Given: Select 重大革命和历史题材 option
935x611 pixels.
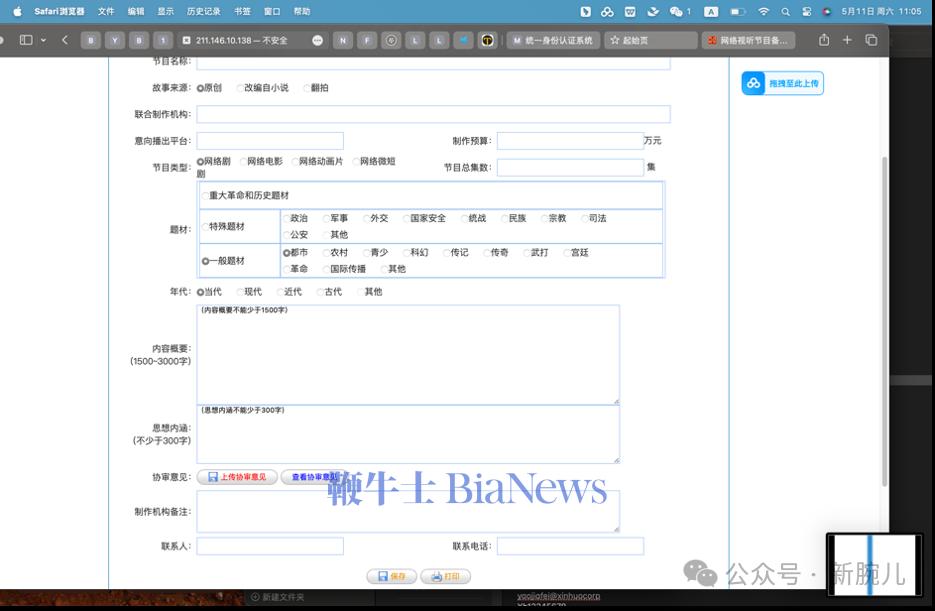Looking at the screenshot, I should point(205,196).
